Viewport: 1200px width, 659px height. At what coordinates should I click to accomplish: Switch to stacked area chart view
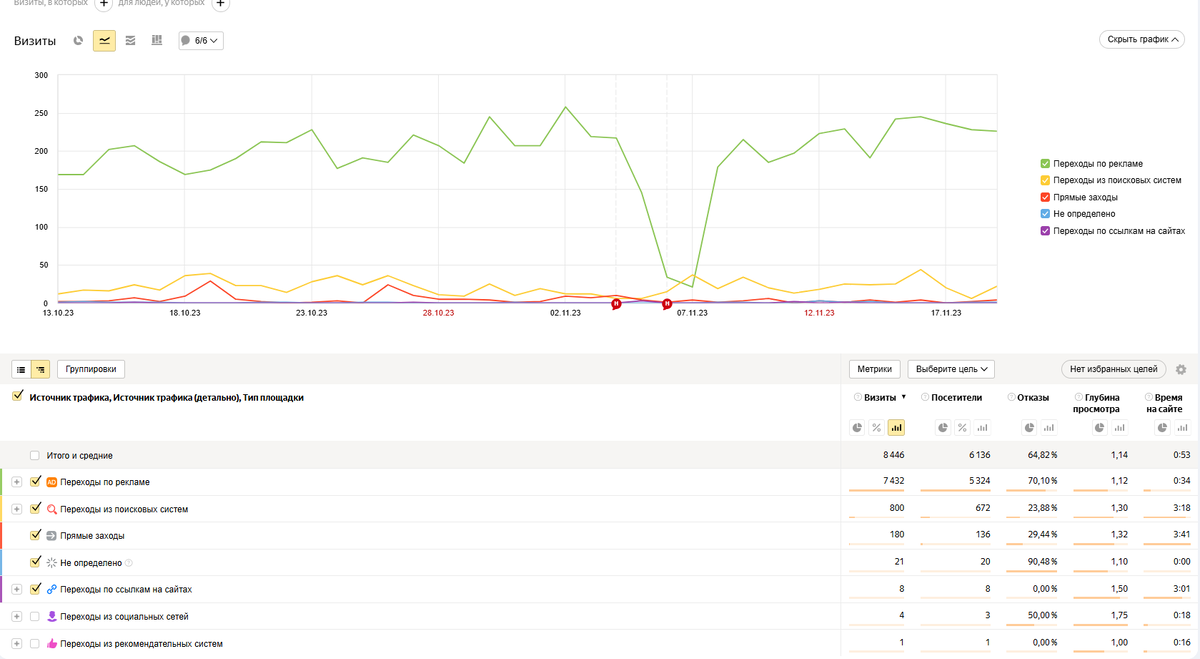tap(130, 41)
